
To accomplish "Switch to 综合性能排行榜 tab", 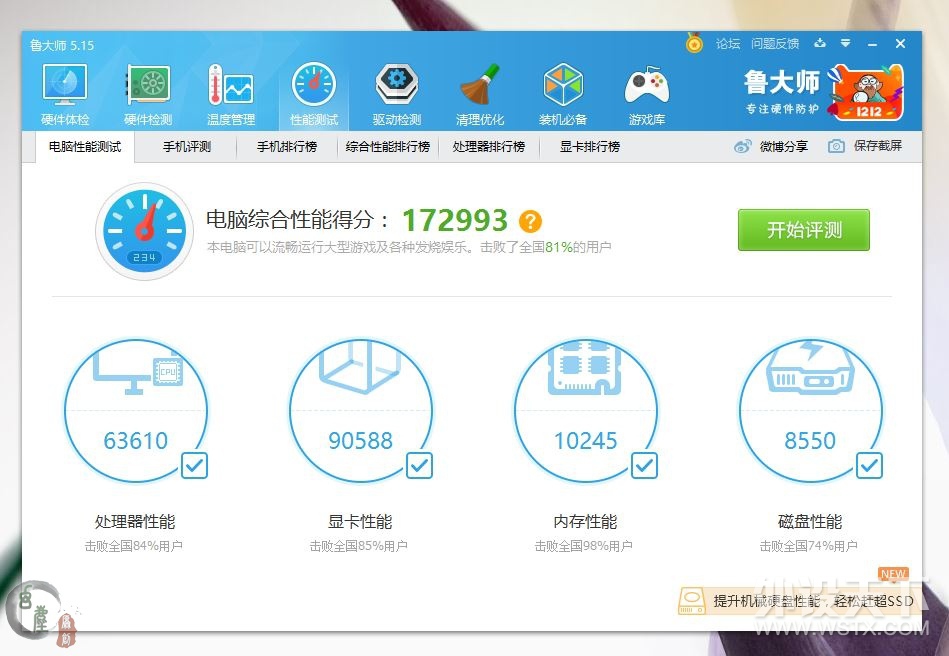I will [387, 146].
